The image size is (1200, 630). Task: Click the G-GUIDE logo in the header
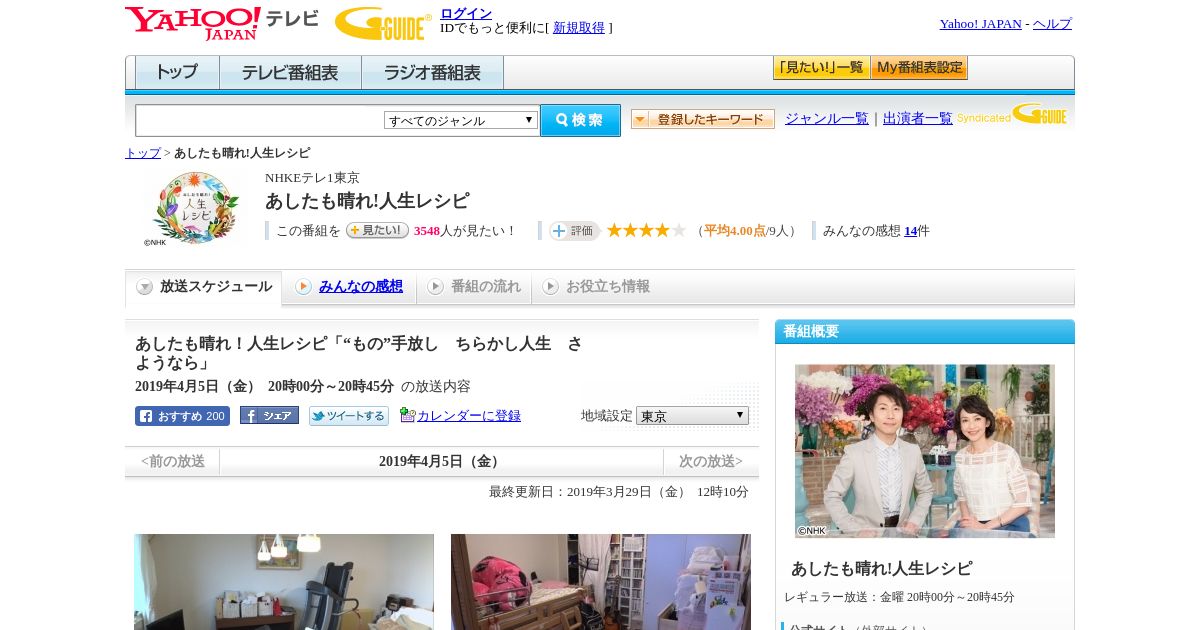pyautogui.click(x=383, y=23)
